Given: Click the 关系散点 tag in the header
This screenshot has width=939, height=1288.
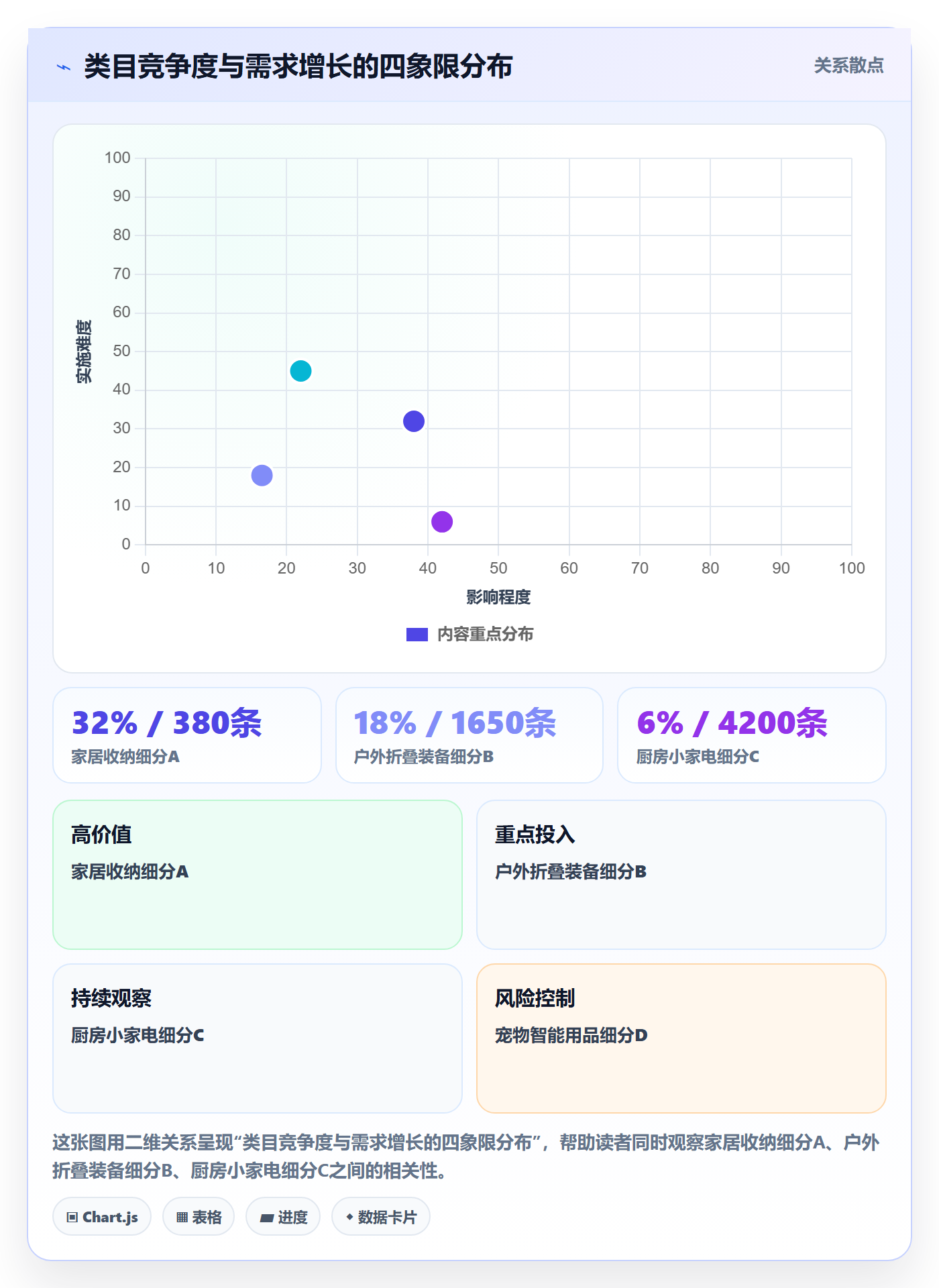Looking at the screenshot, I should (x=848, y=66).
